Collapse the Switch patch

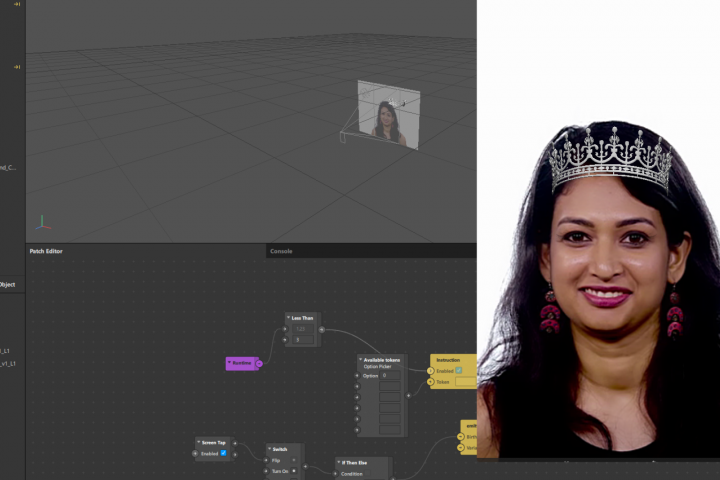(270, 449)
